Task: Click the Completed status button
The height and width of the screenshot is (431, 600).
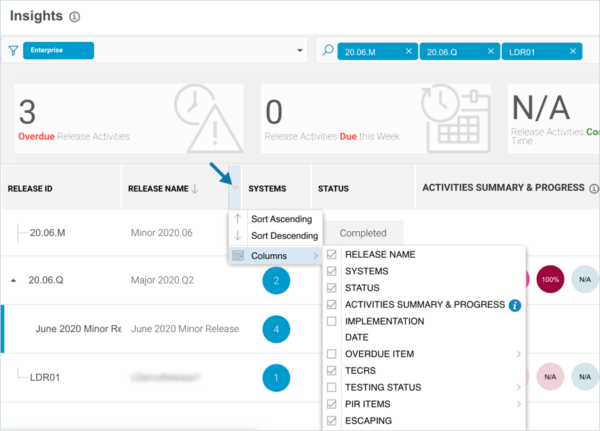Action: (363, 233)
